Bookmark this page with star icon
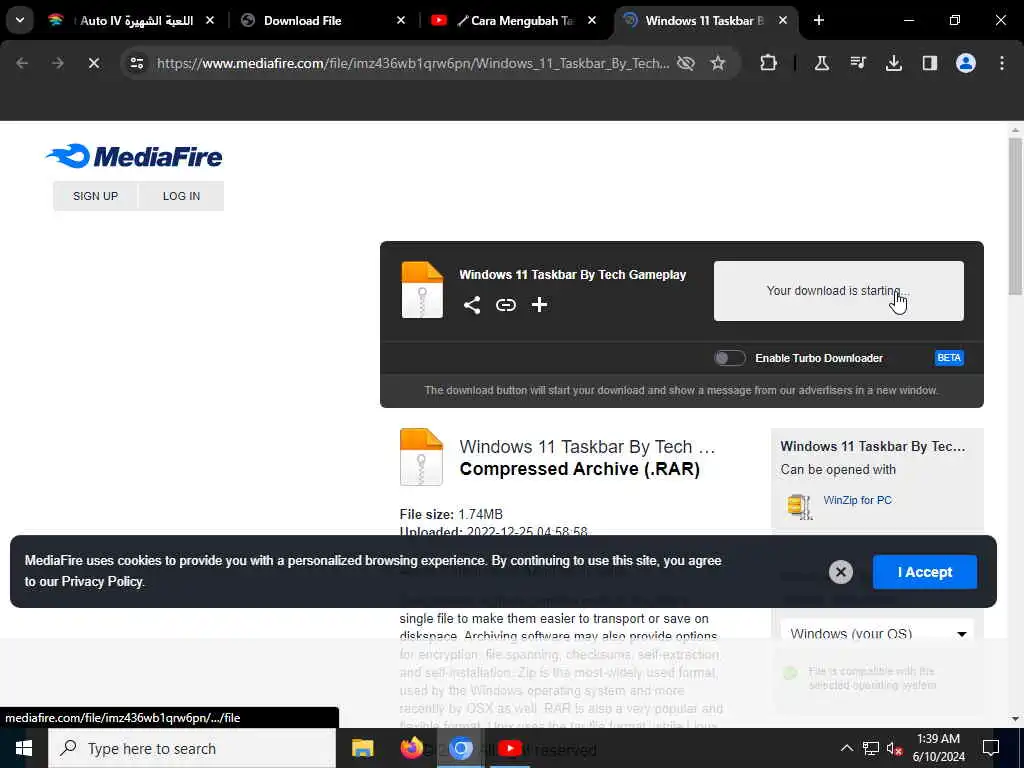This screenshot has height=768, width=1024. click(x=718, y=63)
